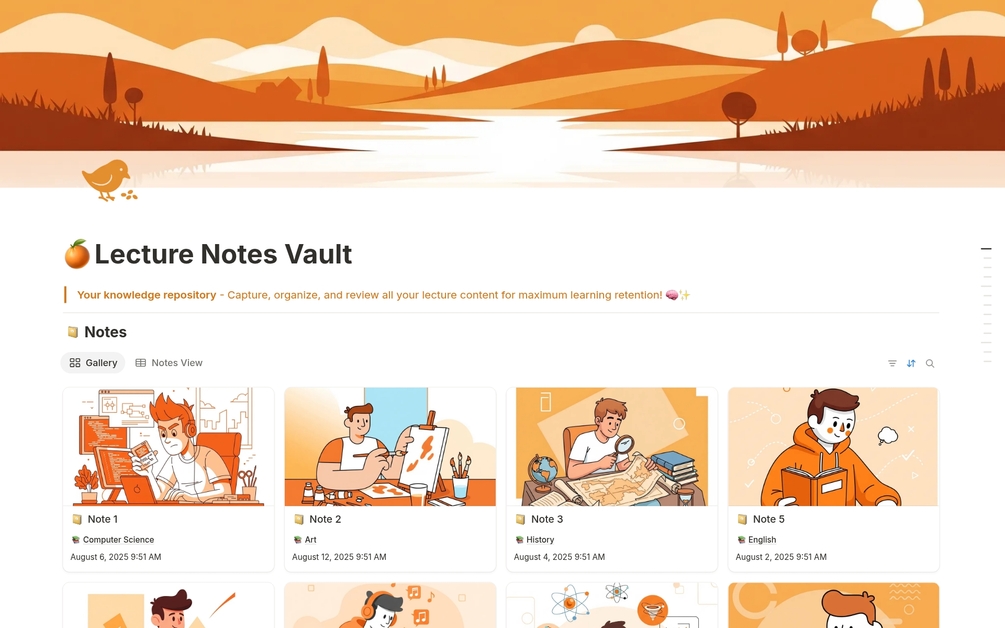Screen dimensions: 1005x628
Task: Open the filter icon in gallery toolbar
Action: [x=892, y=363]
